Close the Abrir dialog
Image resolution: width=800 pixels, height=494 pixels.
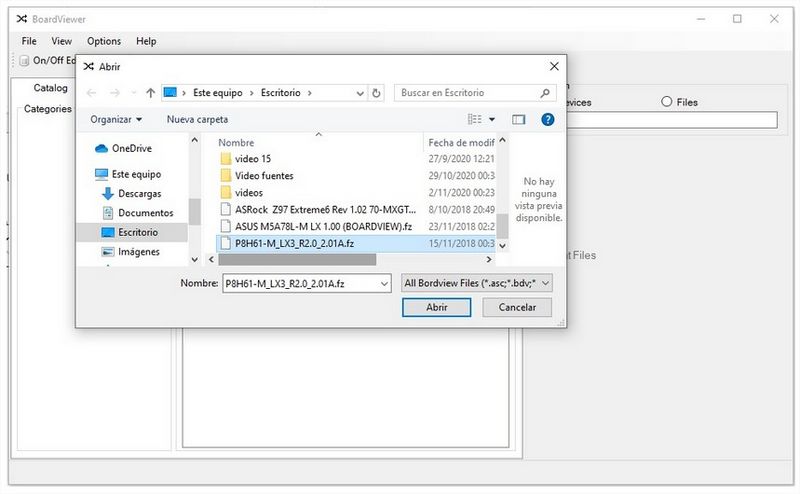coord(554,66)
